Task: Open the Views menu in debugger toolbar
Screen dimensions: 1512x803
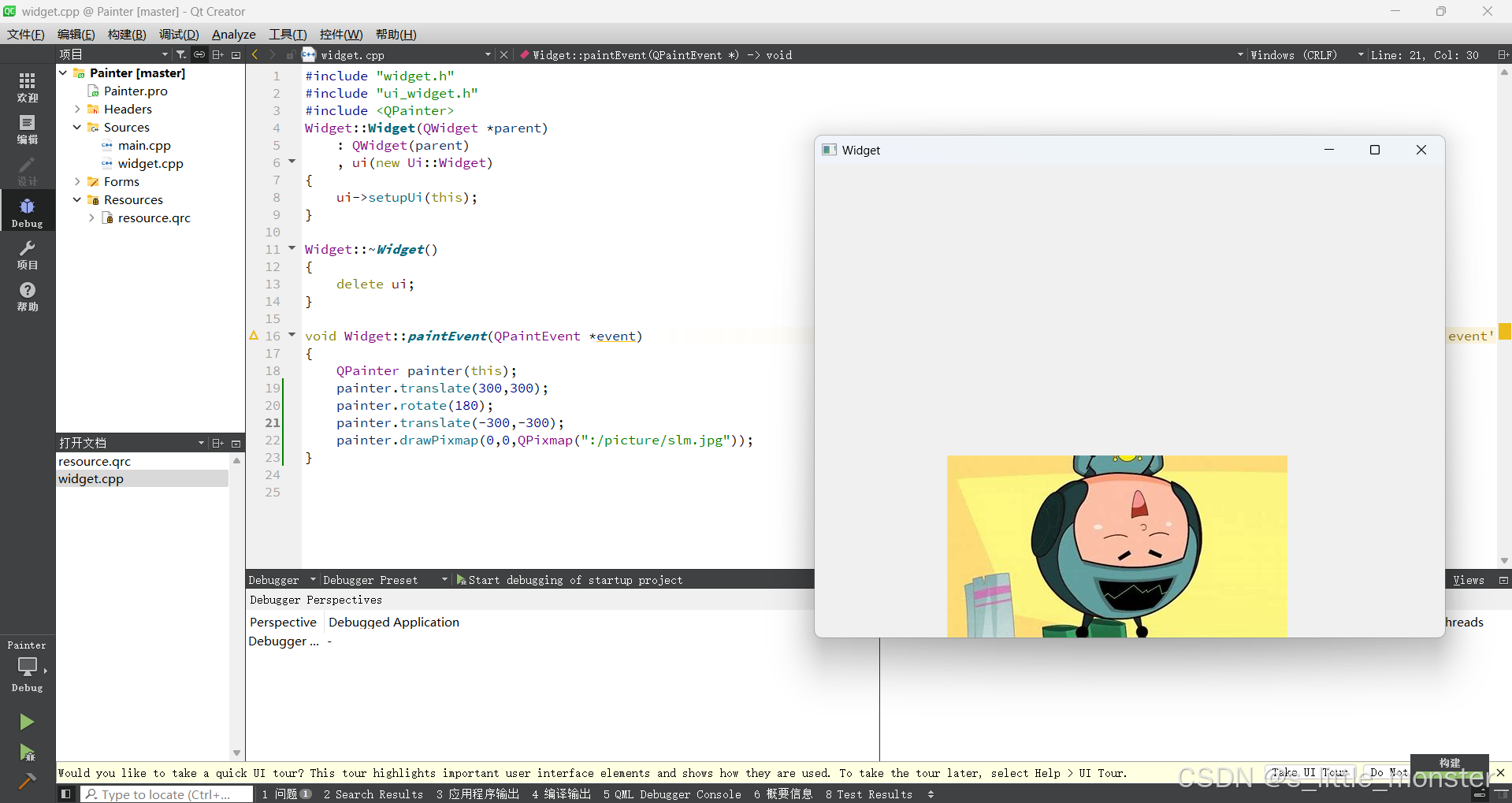Action: (x=1469, y=579)
